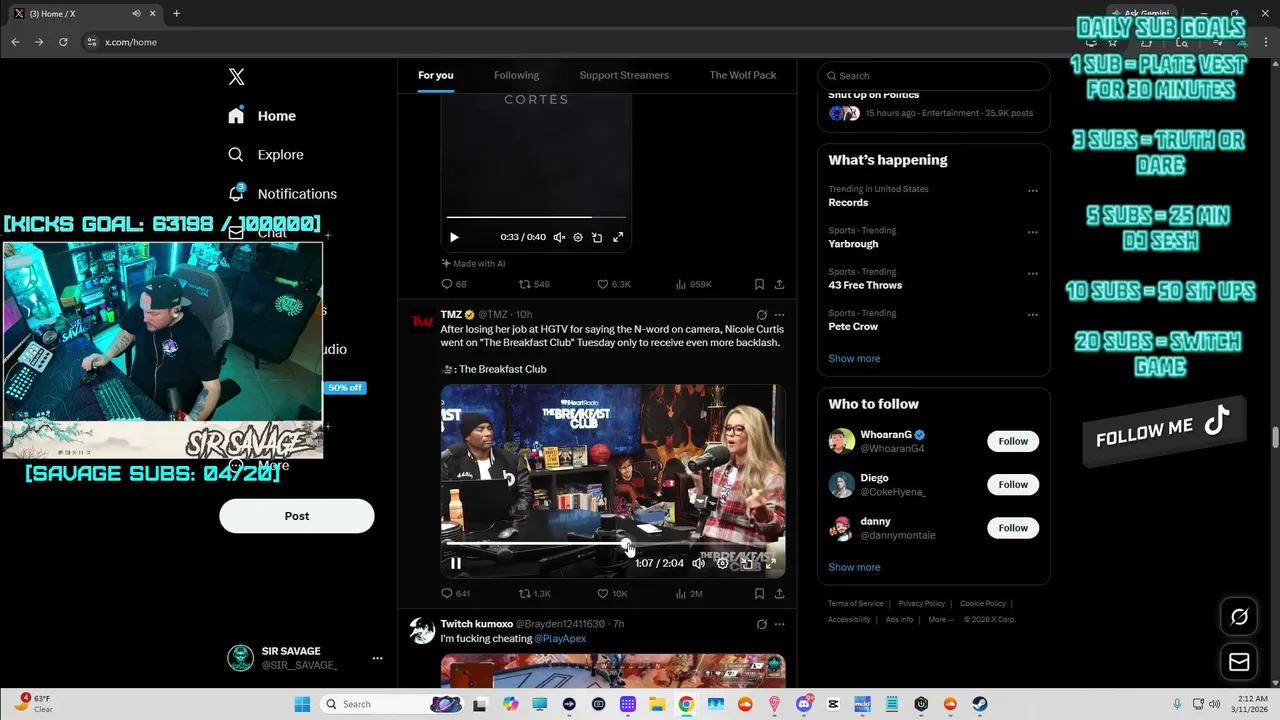Expand Show more under What's happening

pos(854,358)
